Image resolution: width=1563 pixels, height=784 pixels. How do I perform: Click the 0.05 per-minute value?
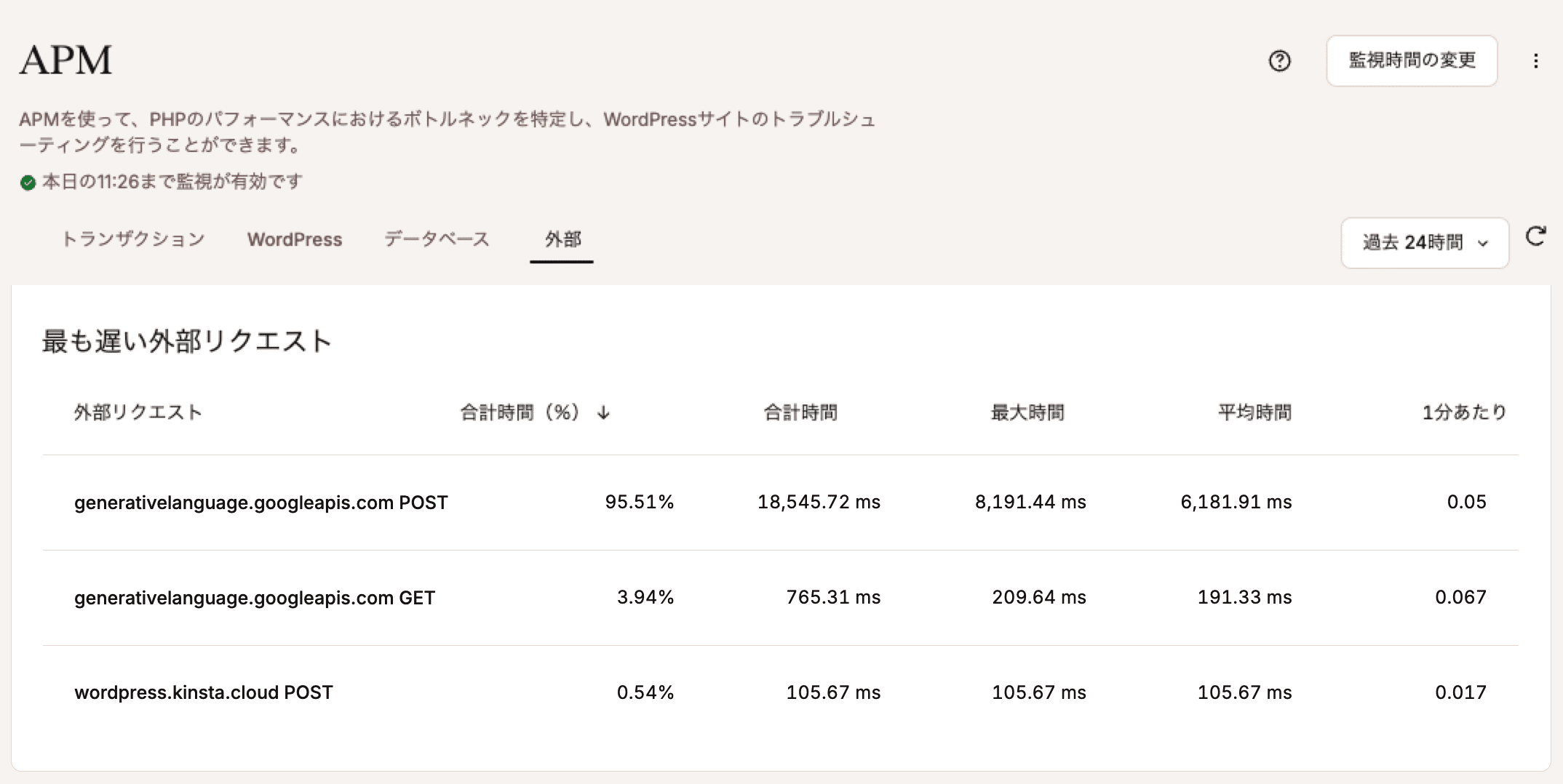click(1466, 502)
